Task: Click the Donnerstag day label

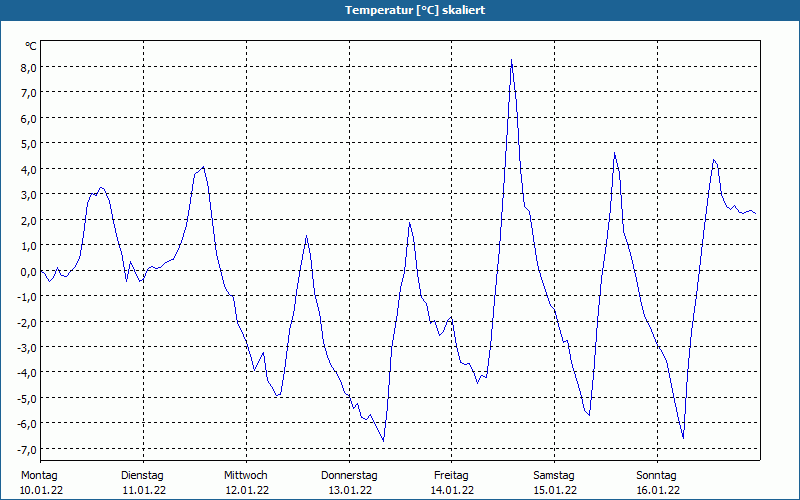Action: tap(349, 476)
